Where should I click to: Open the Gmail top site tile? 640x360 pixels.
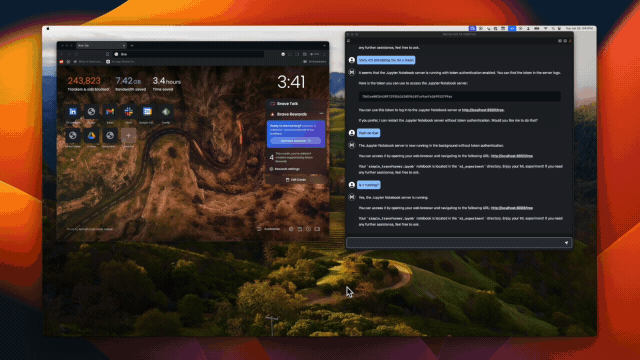point(110,111)
